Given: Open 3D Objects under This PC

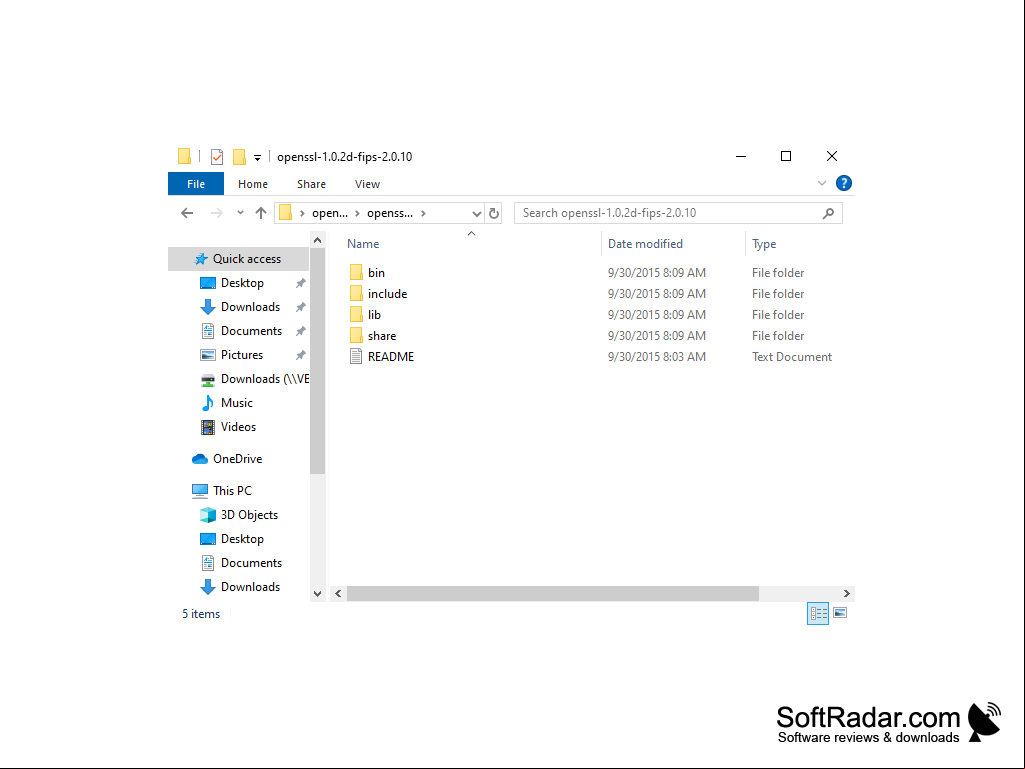Looking at the screenshot, I should (249, 515).
